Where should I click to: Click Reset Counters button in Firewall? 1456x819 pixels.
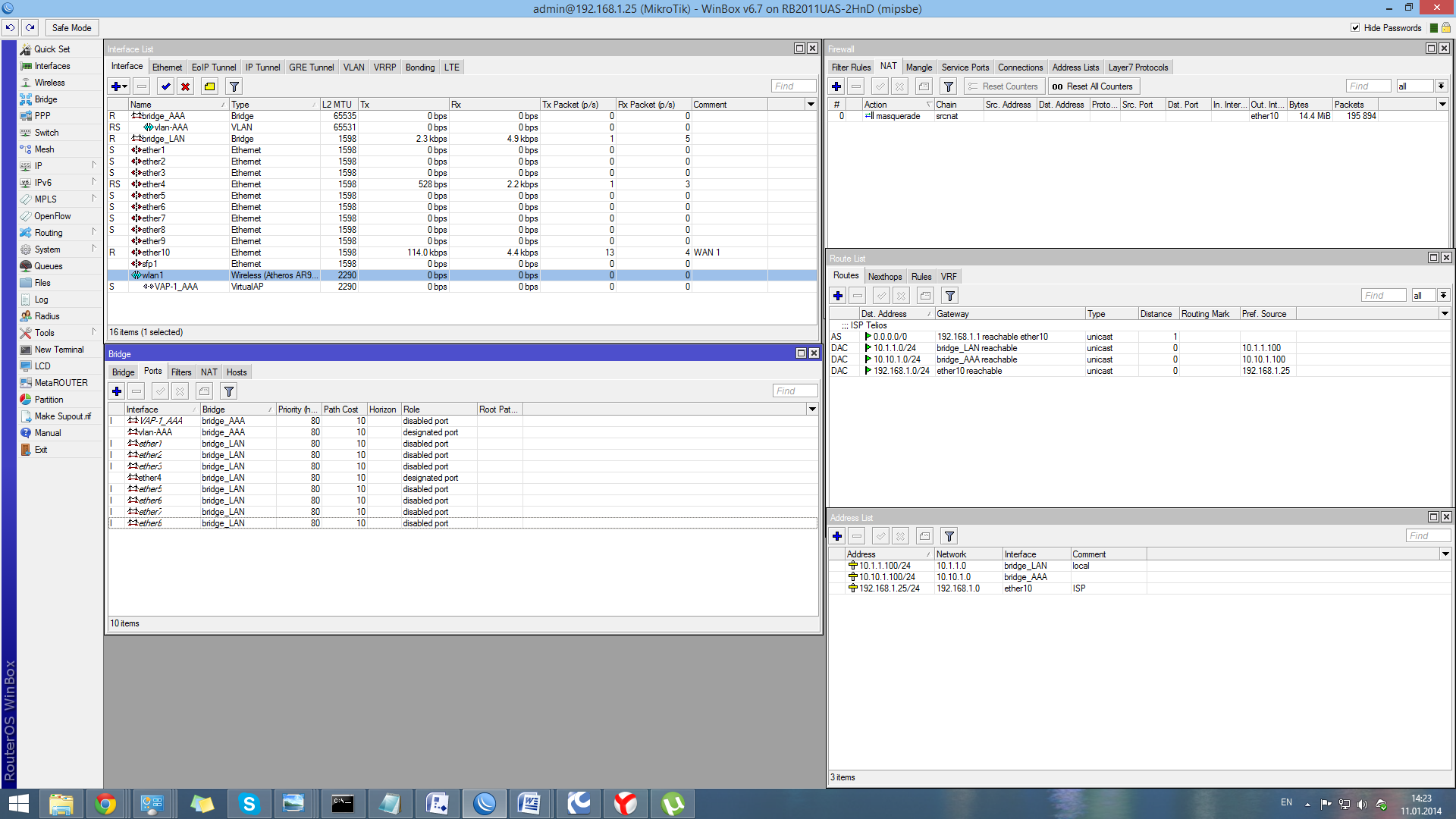pos(1004,86)
